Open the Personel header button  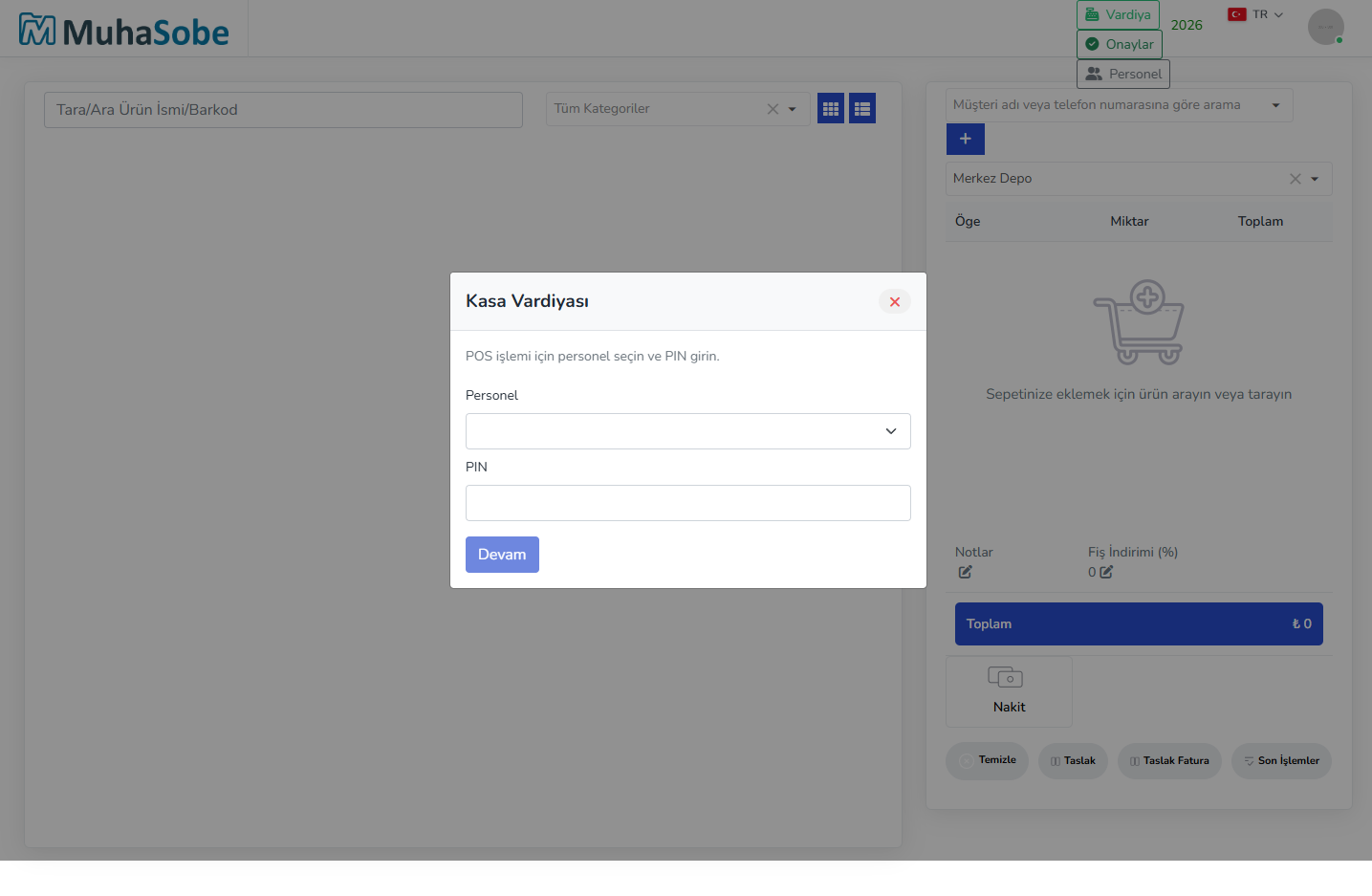pos(1122,74)
